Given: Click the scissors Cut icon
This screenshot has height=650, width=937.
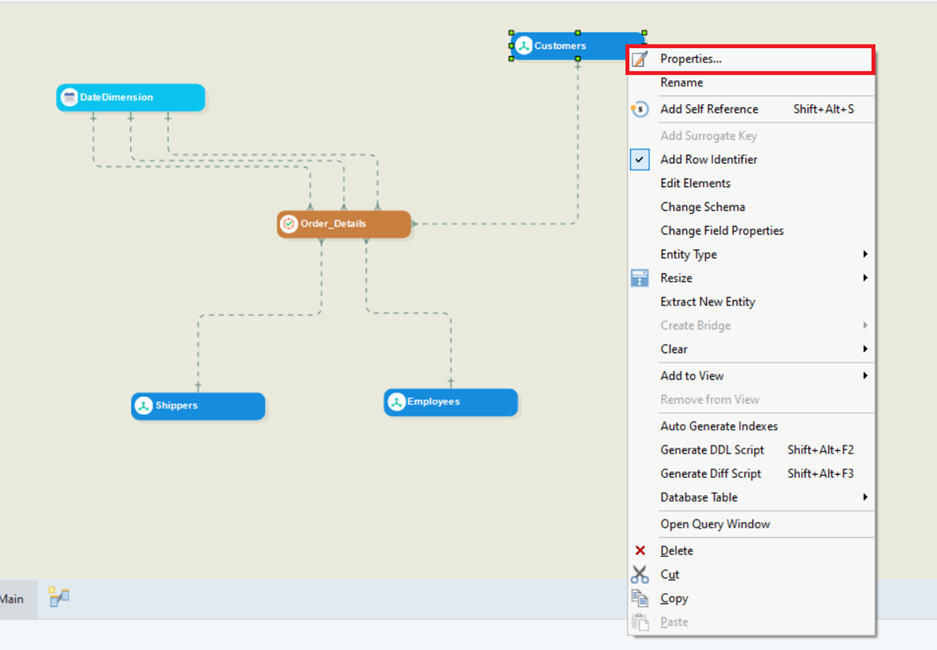Looking at the screenshot, I should [640, 575].
